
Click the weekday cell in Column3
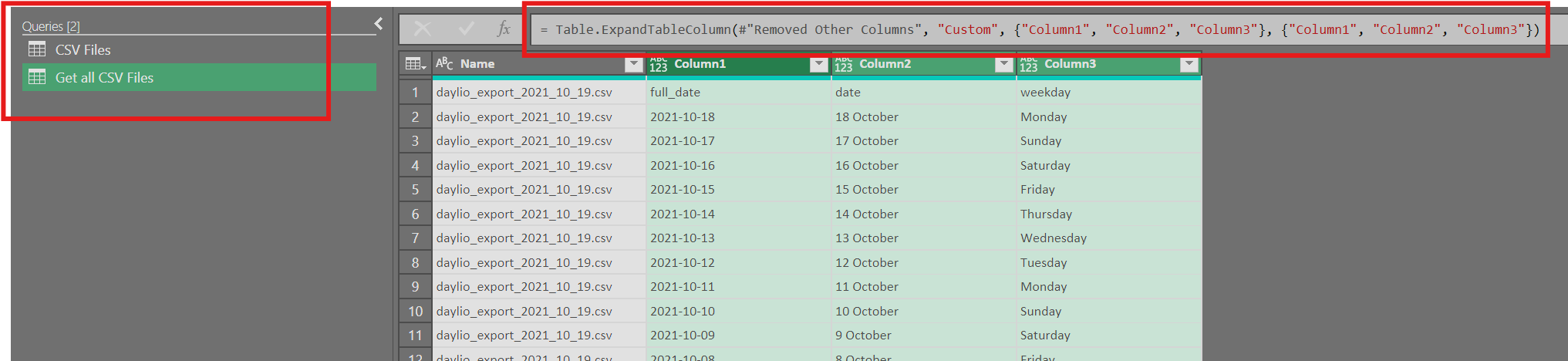pos(1109,93)
